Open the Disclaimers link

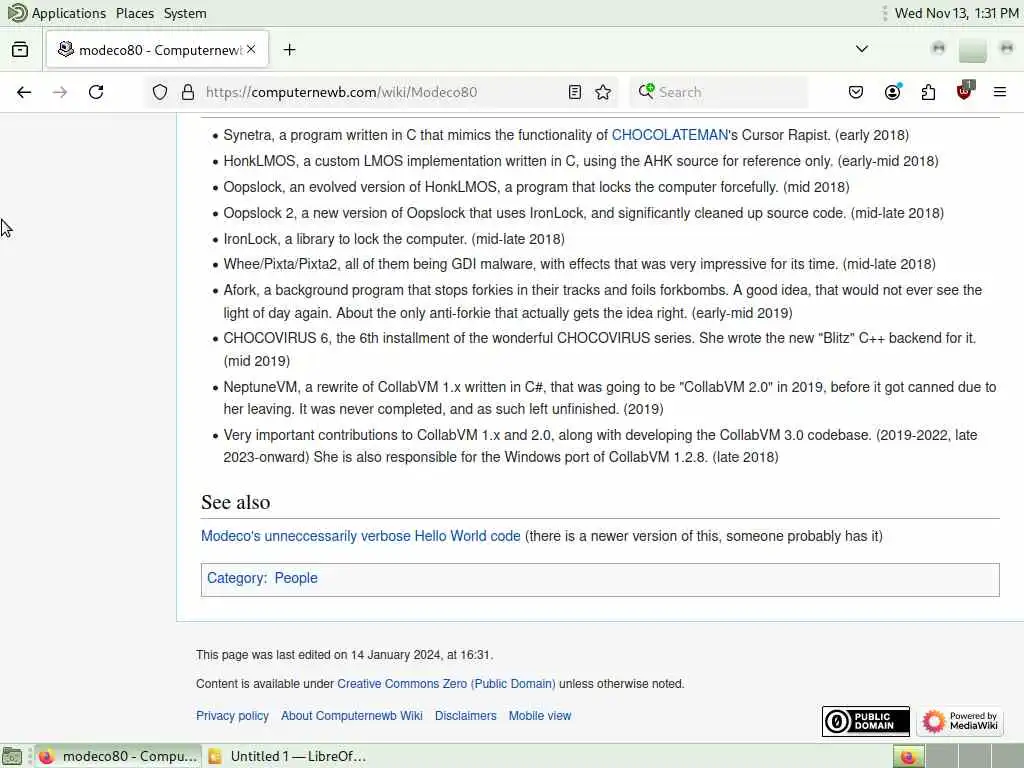tap(466, 716)
